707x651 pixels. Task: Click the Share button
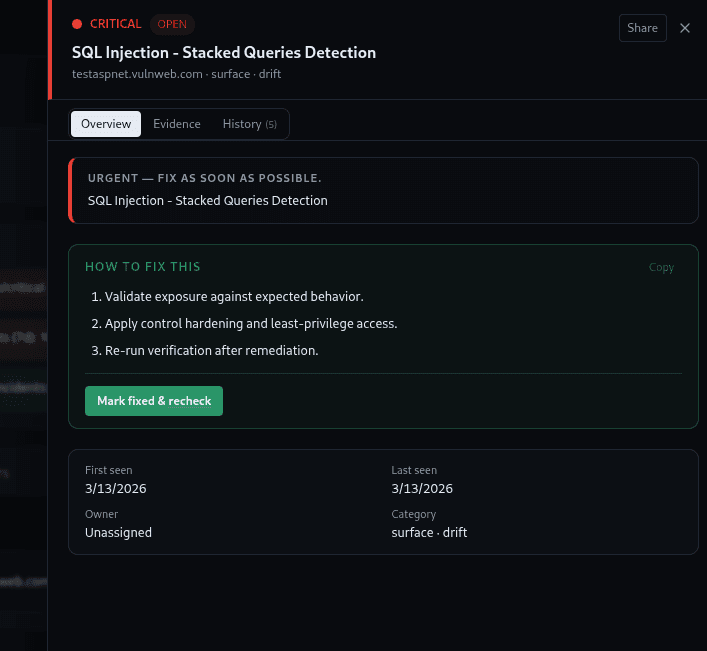click(642, 28)
